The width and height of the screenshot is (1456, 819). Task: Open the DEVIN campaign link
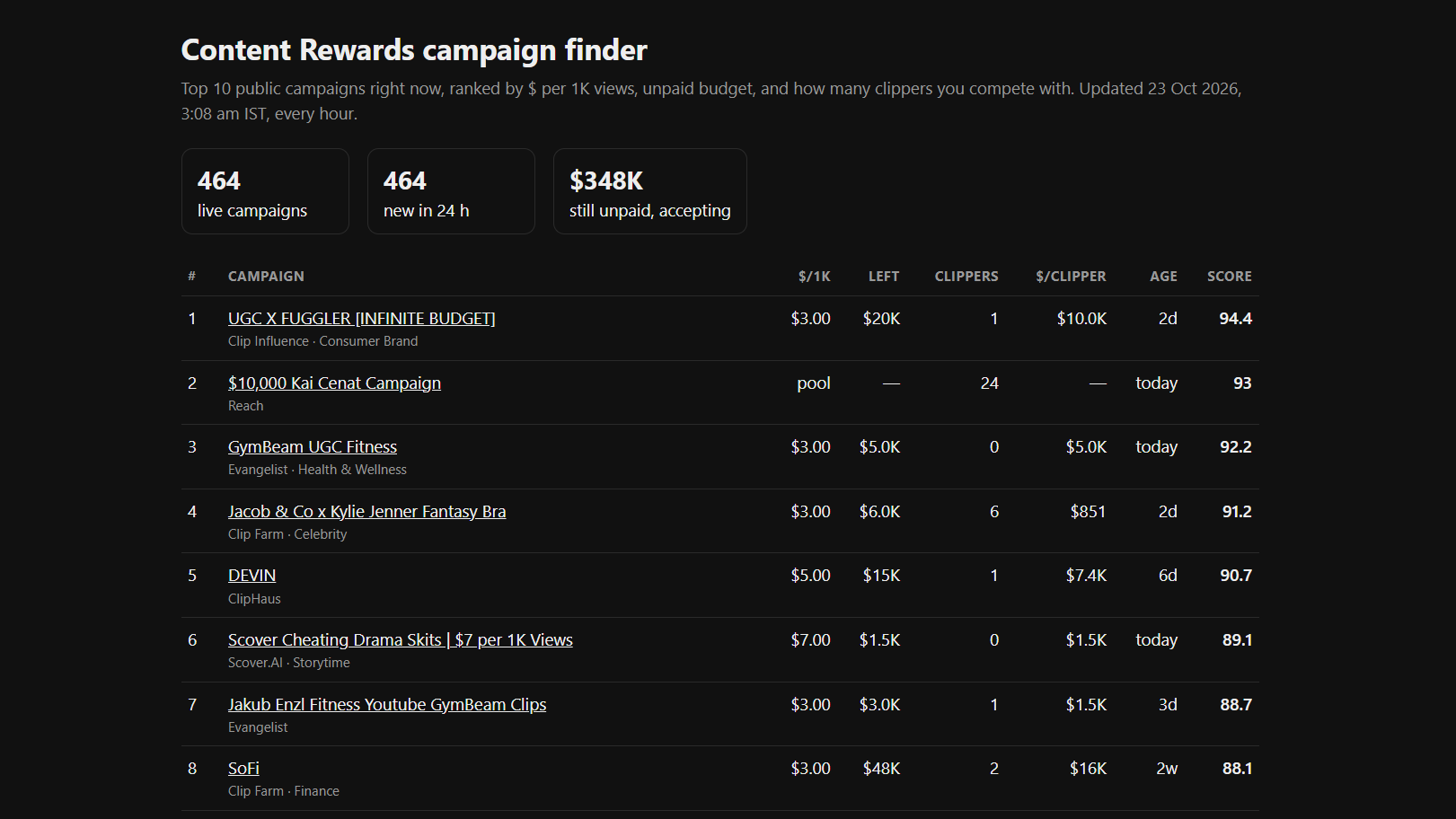(x=251, y=576)
